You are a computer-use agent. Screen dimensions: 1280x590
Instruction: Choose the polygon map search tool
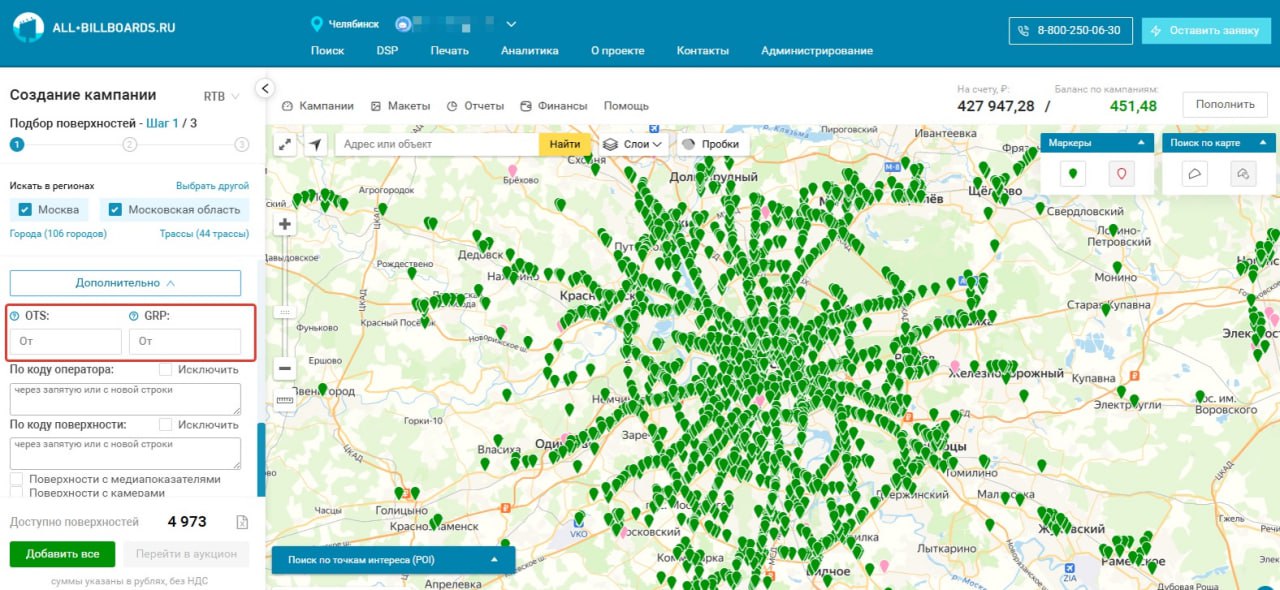pyautogui.click(x=1194, y=174)
